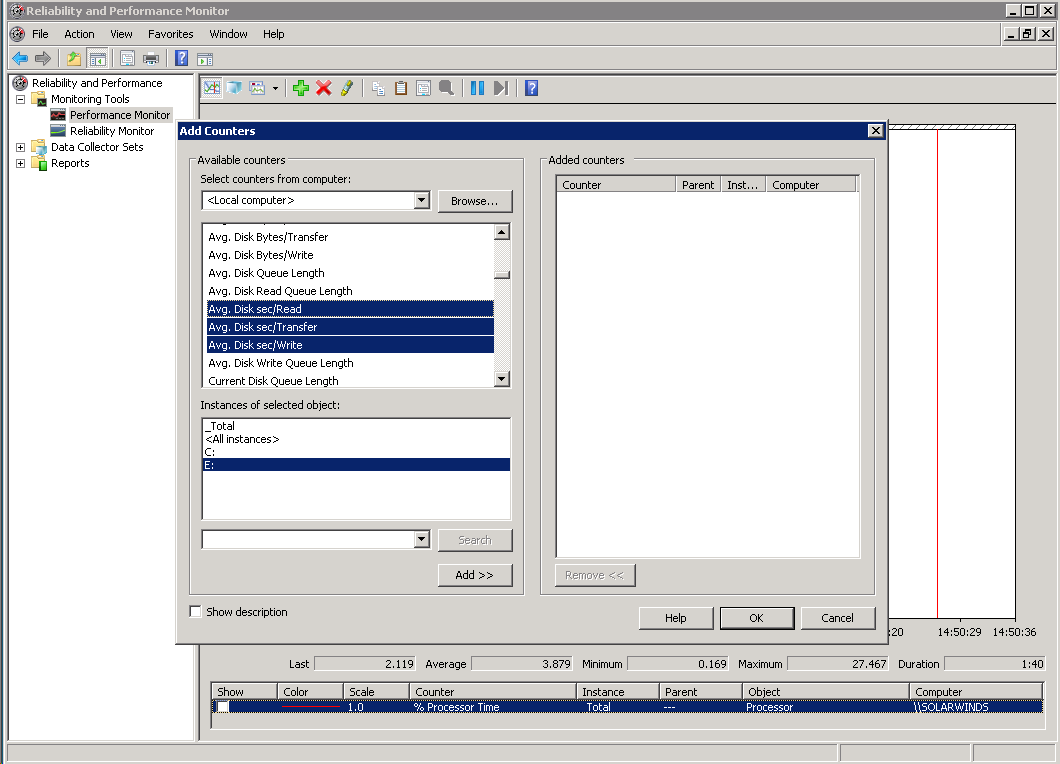Expand the Data Collector Sets node

[20, 147]
